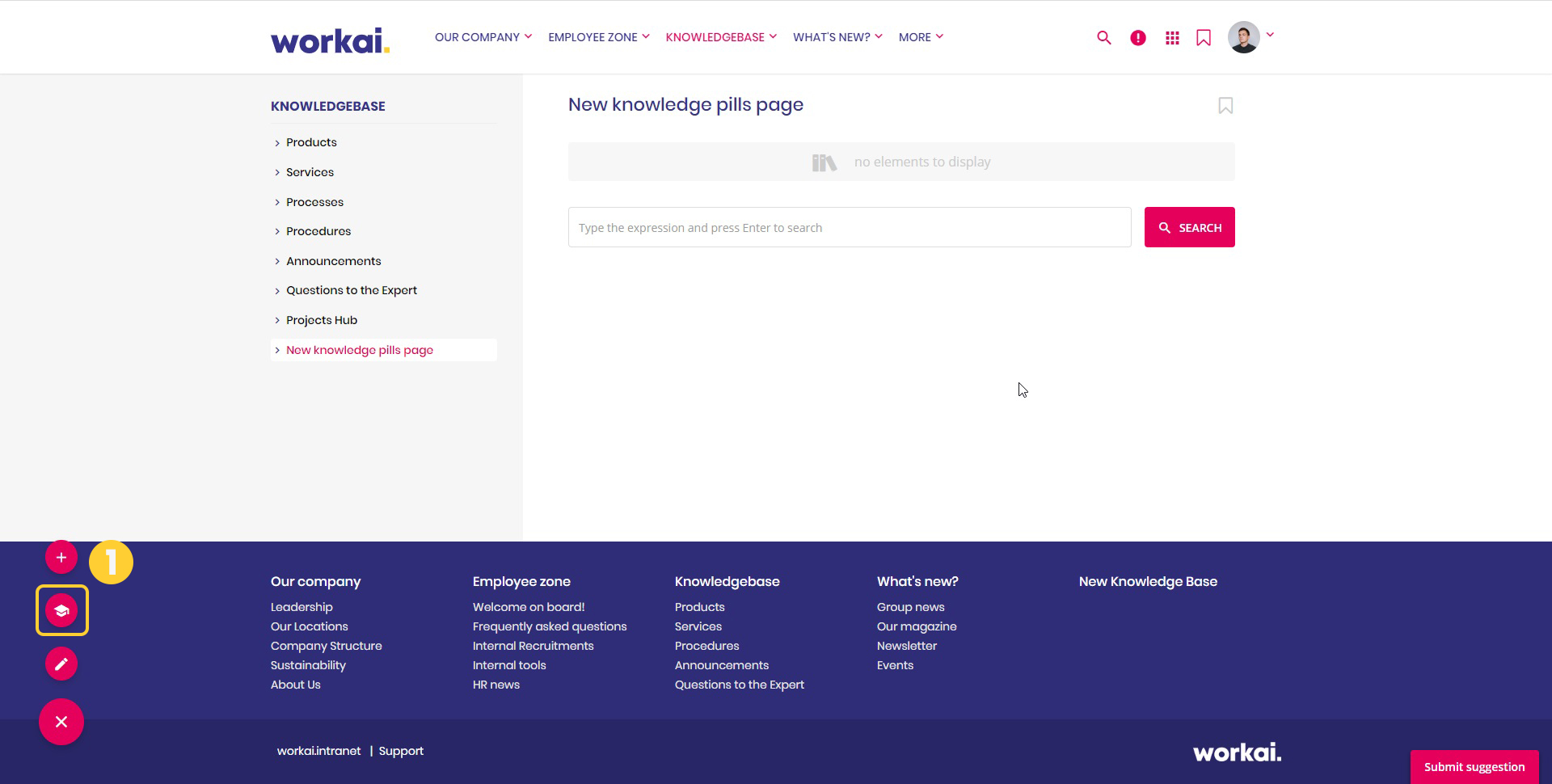The height and width of the screenshot is (784, 1552).
Task: Expand the Products sidebar chevron
Action: (277, 143)
